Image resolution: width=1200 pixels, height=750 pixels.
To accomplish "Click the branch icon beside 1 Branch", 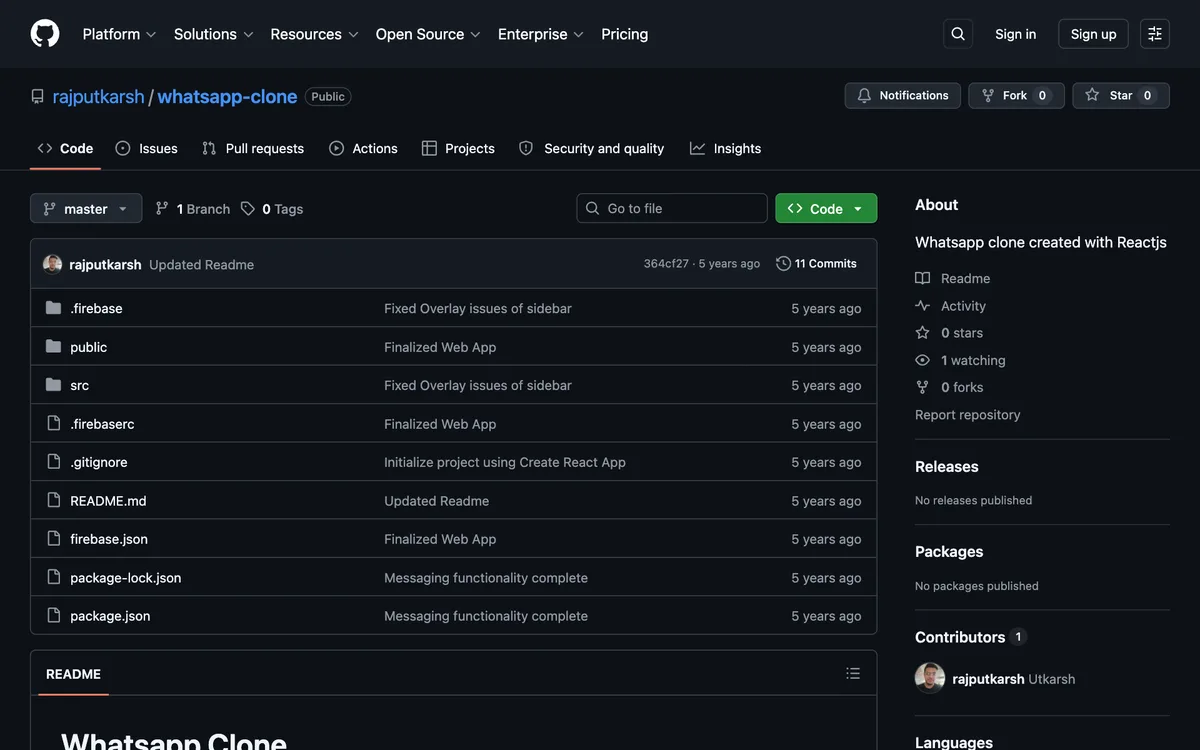I will tap(162, 209).
